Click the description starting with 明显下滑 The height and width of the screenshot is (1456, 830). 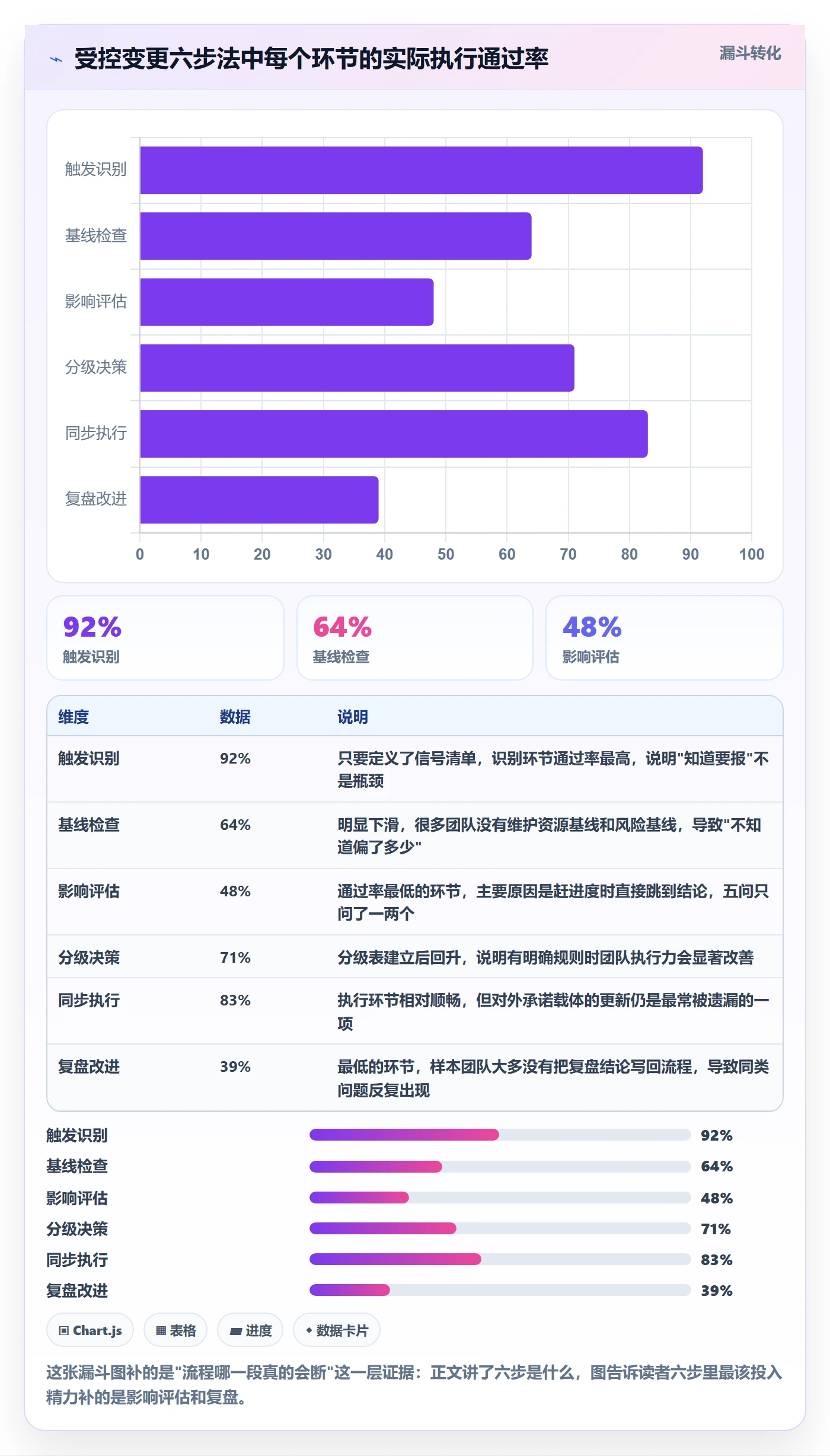[549, 836]
